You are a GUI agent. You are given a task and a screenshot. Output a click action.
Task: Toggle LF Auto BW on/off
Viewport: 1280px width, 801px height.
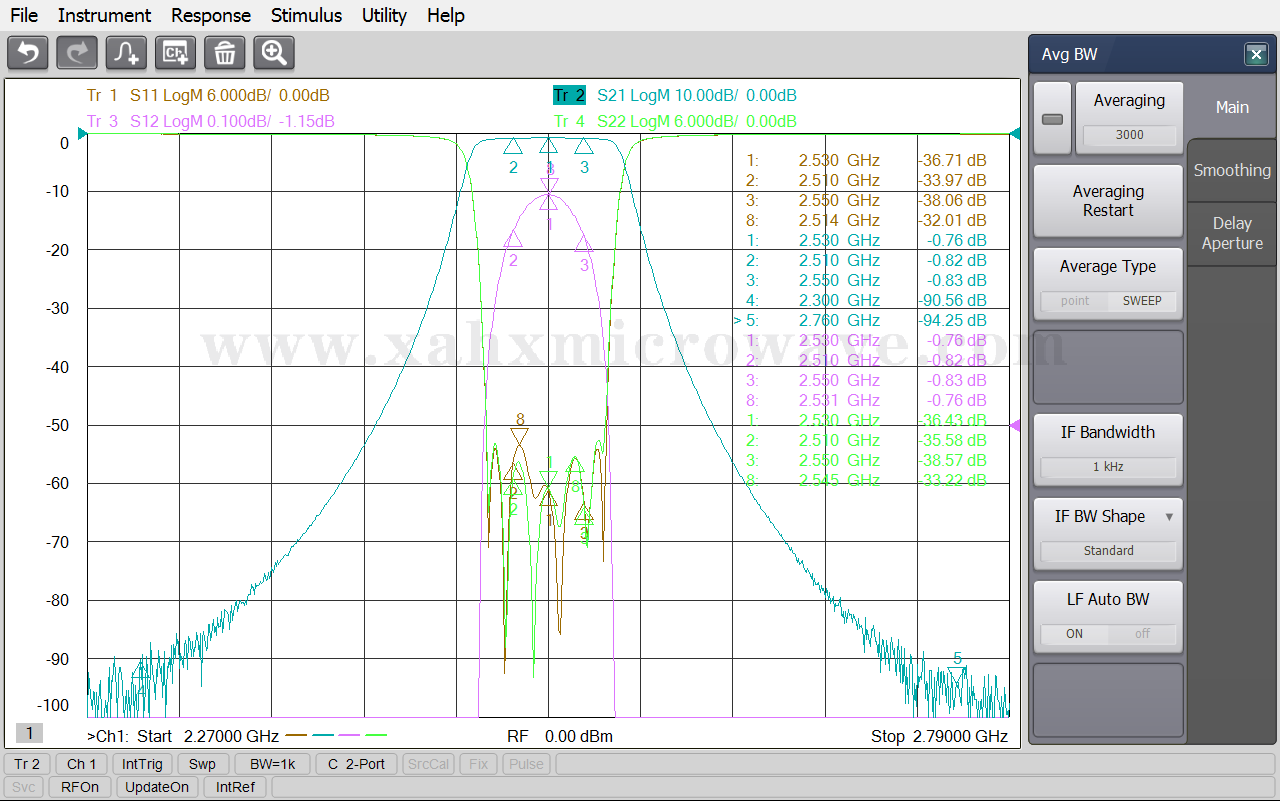1108,633
